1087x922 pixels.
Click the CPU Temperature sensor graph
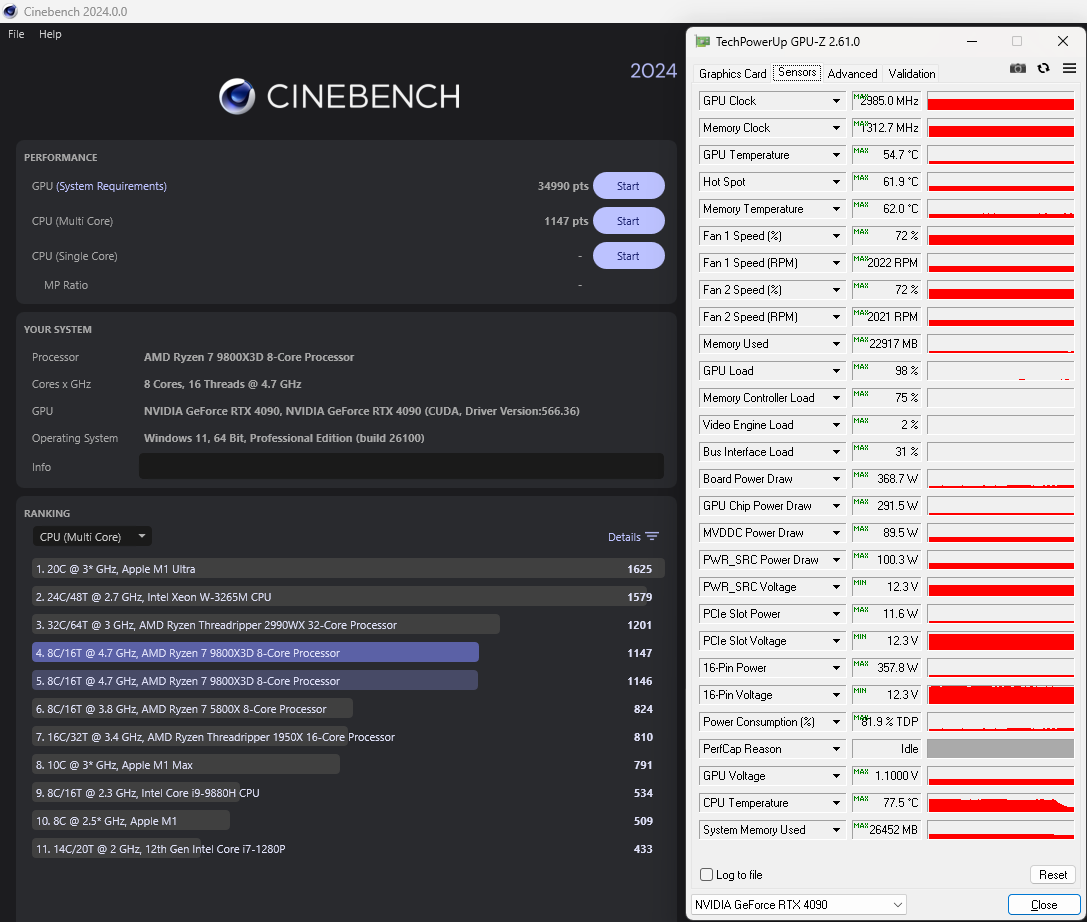coord(1000,803)
